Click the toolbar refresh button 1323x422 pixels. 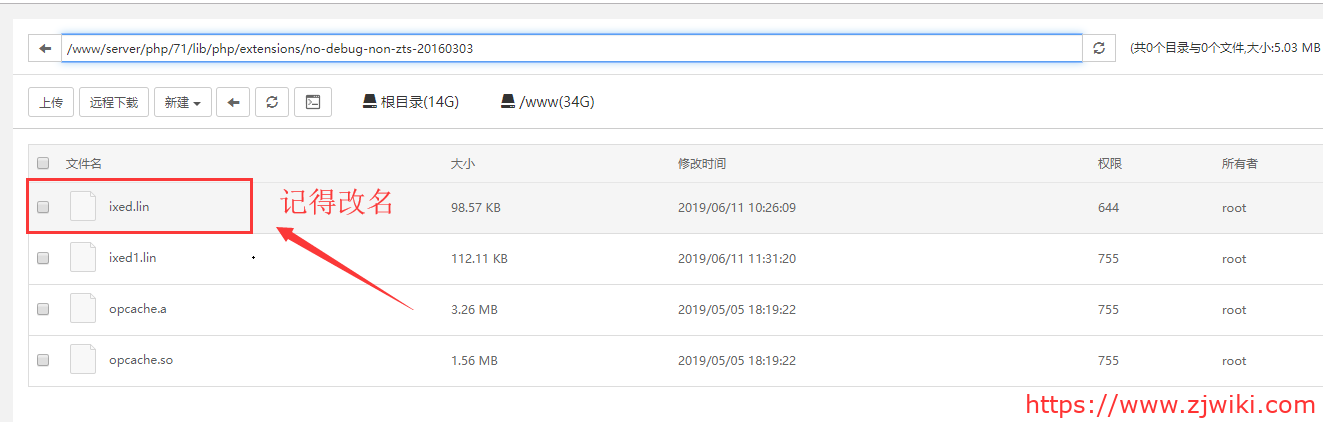point(272,102)
